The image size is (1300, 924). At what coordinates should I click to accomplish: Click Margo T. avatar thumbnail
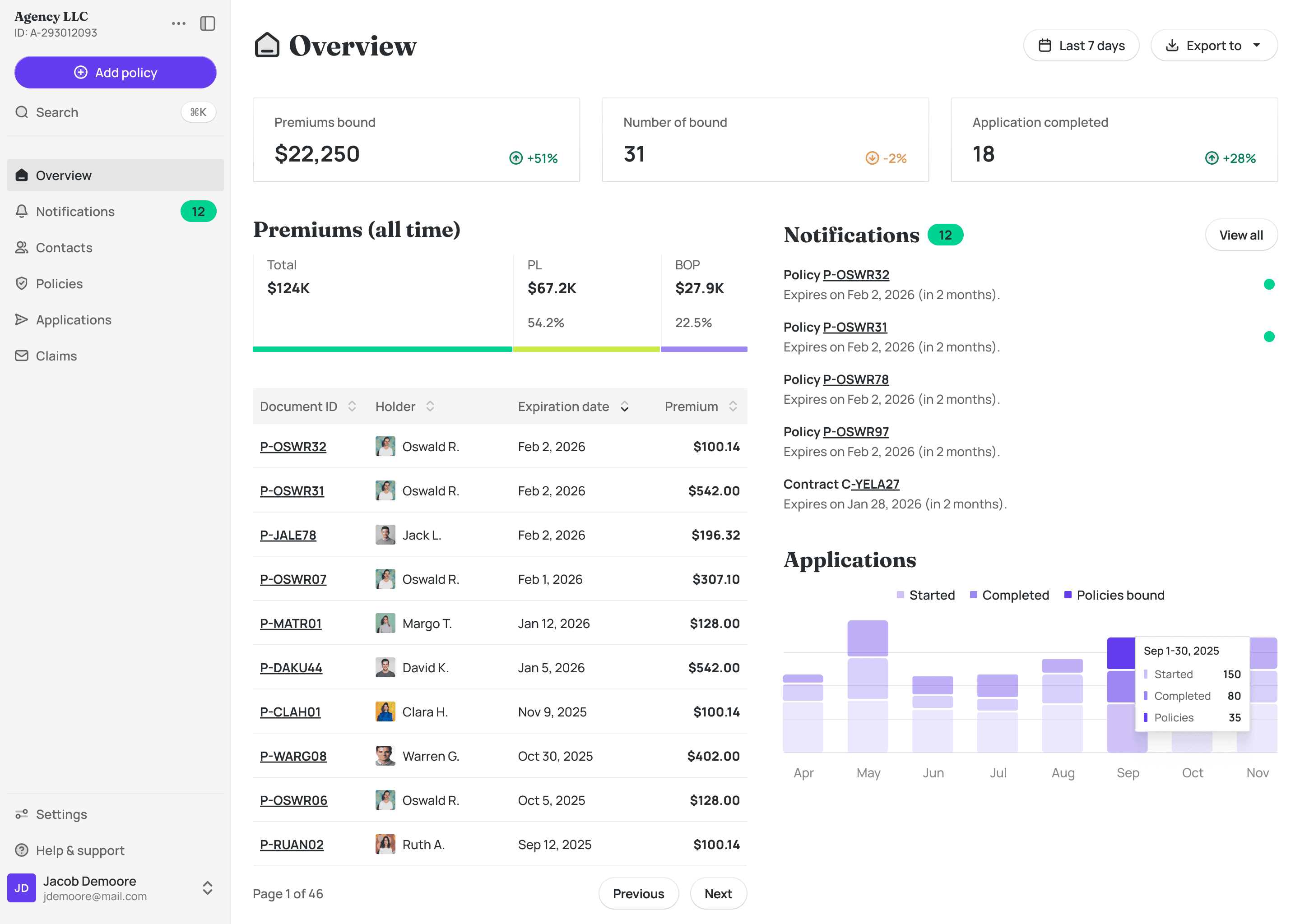tap(385, 623)
